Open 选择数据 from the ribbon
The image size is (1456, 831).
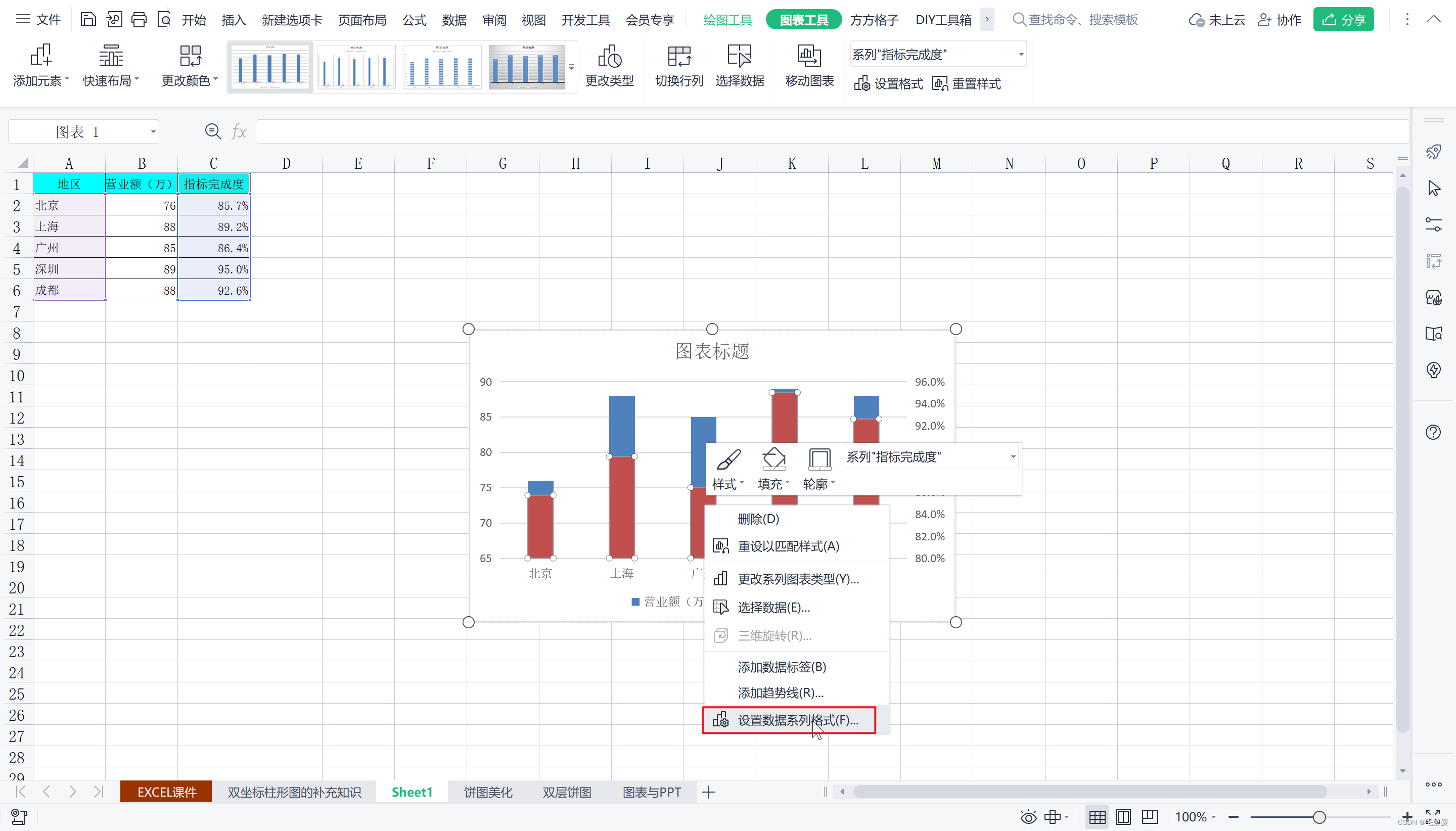pyautogui.click(x=739, y=57)
